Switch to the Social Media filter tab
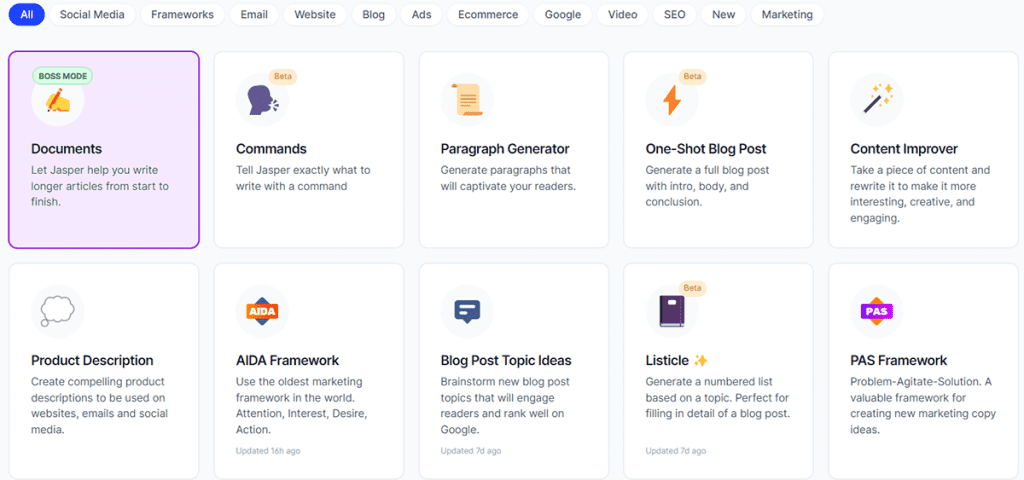Screen dimensions: 1024x480 [91, 15]
